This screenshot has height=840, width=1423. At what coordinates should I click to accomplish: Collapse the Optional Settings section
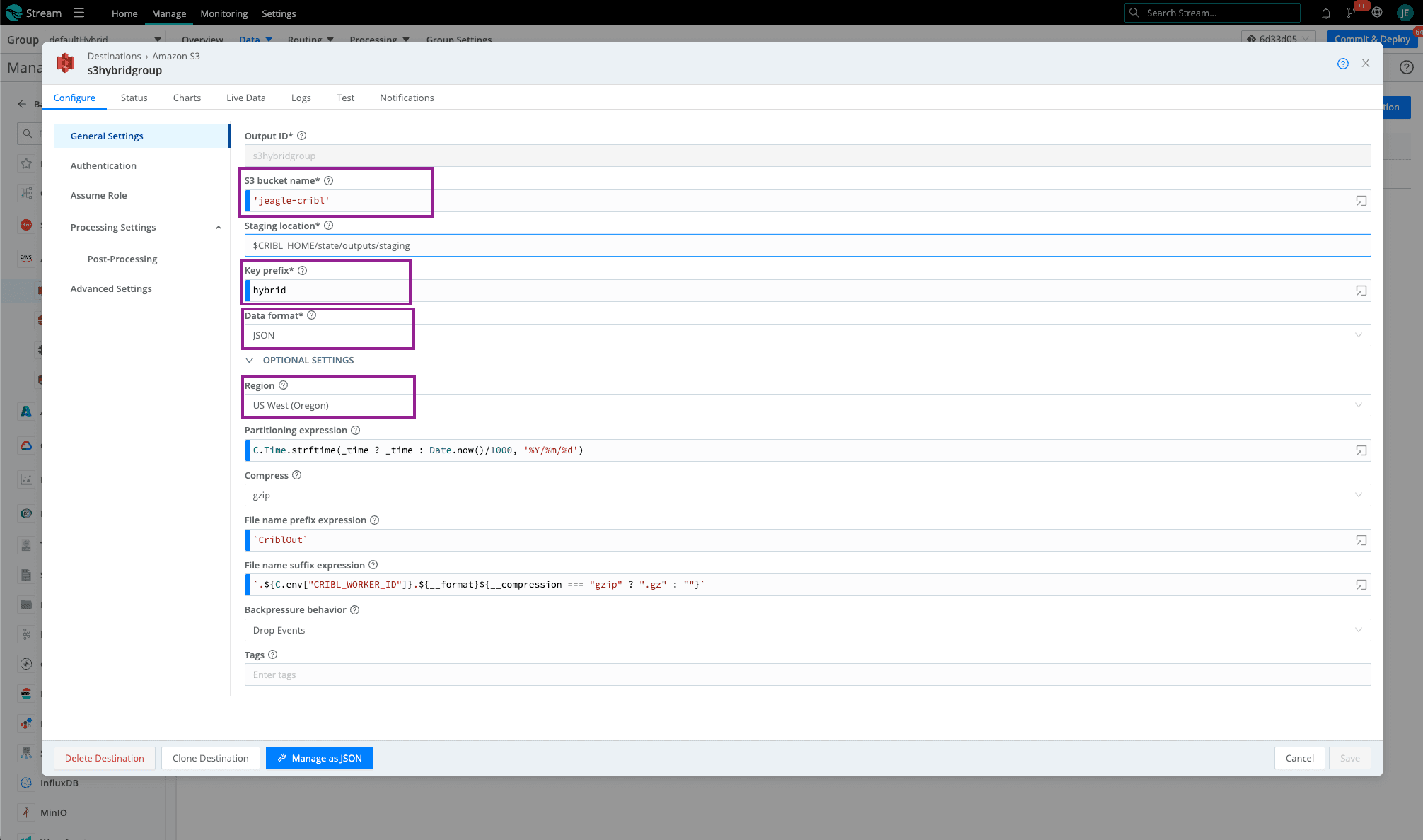(x=250, y=360)
